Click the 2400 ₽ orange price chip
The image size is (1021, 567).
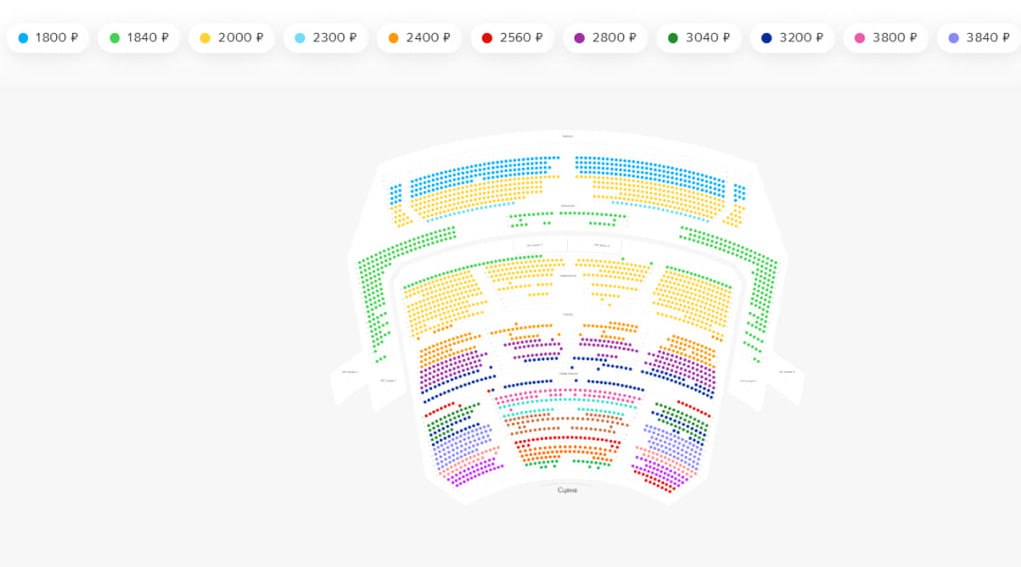point(419,38)
